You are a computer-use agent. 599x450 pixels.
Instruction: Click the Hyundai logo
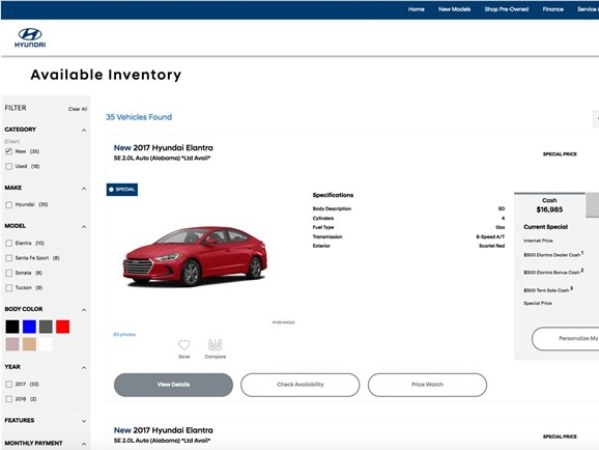tap(30, 37)
